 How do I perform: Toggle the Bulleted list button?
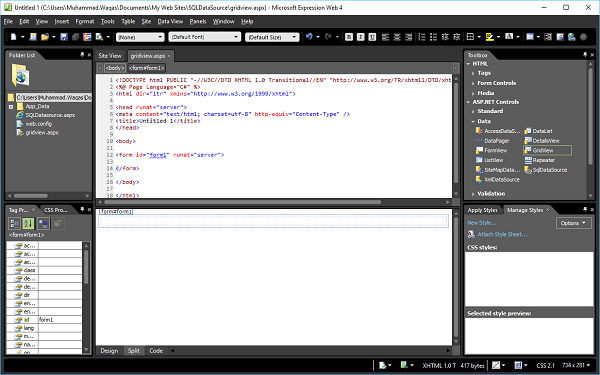click(x=433, y=37)
